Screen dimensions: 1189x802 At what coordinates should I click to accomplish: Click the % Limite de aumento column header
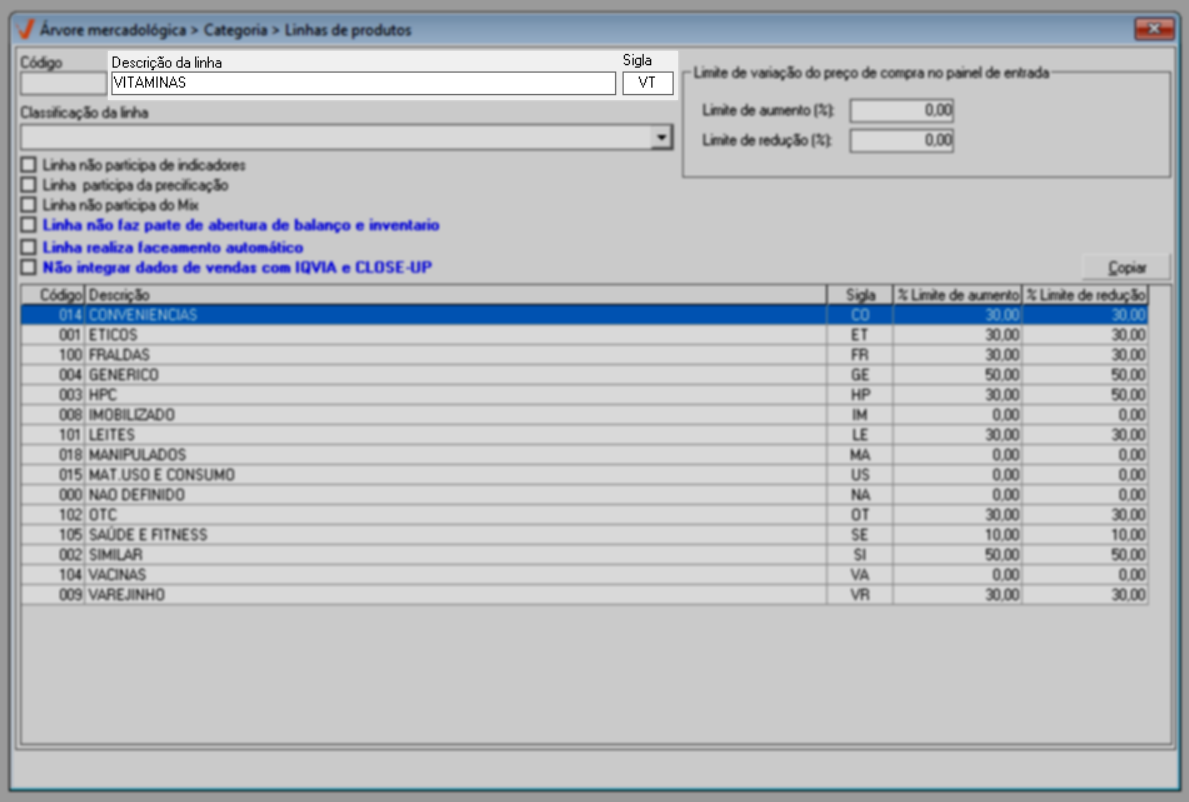coord(957,295)
